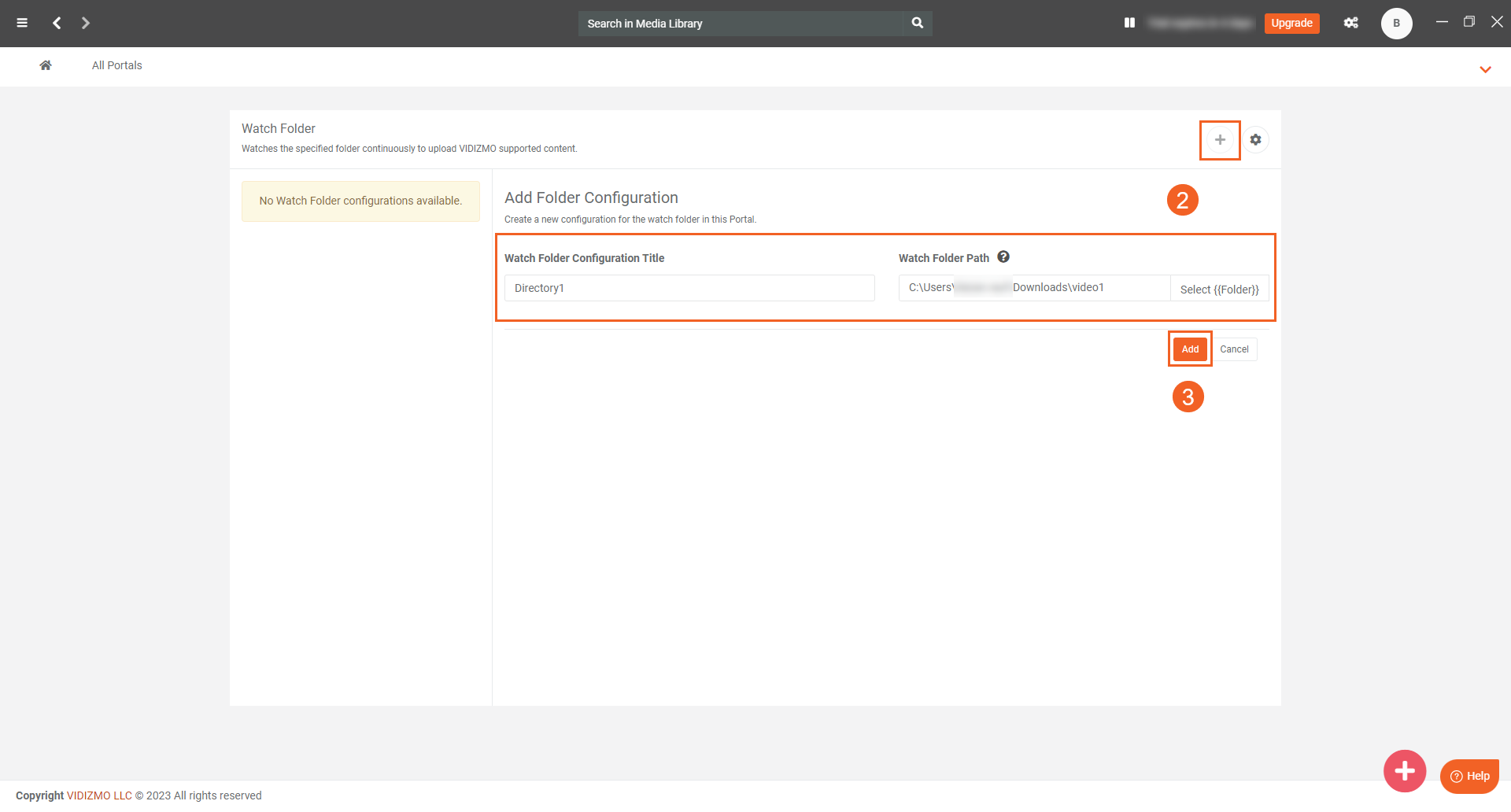Click Select {{Folder}} button
The image size is (1511, 812).
(x=1219, y=289)
